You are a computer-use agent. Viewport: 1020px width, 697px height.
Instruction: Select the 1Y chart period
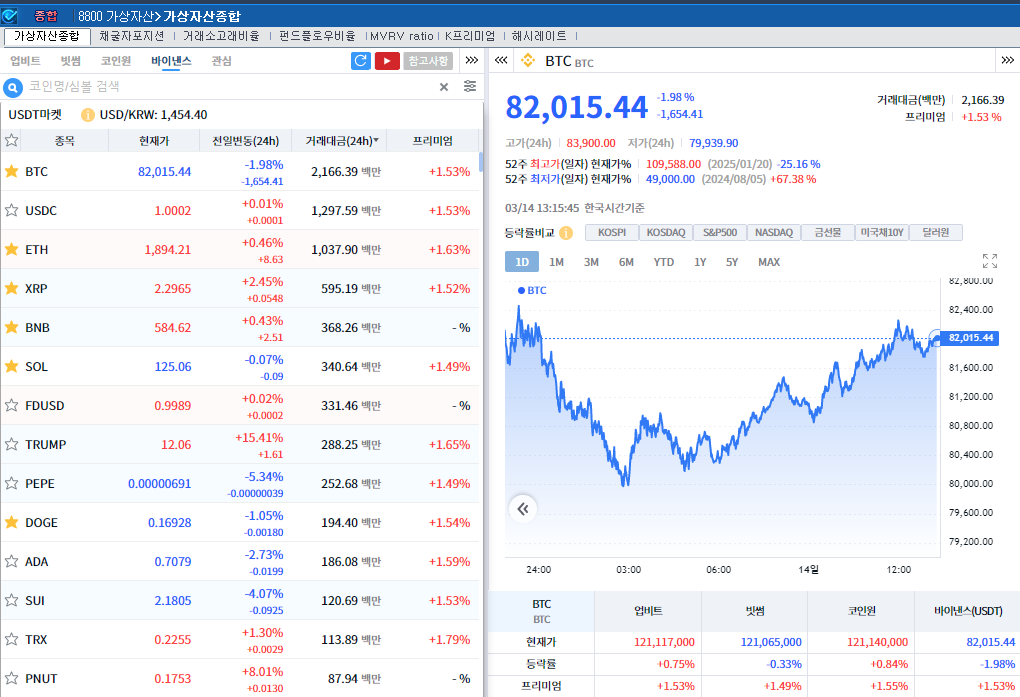coord(700,262)
